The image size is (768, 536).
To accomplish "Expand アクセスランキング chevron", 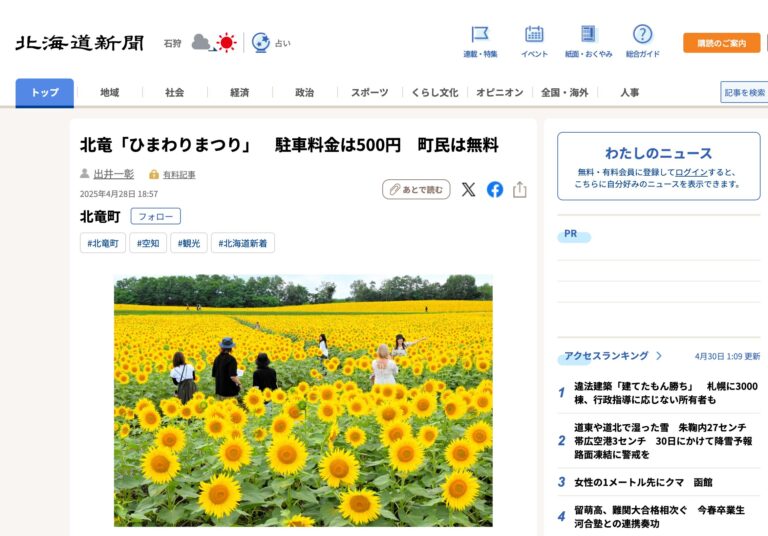I will click(x=659, y=356).
